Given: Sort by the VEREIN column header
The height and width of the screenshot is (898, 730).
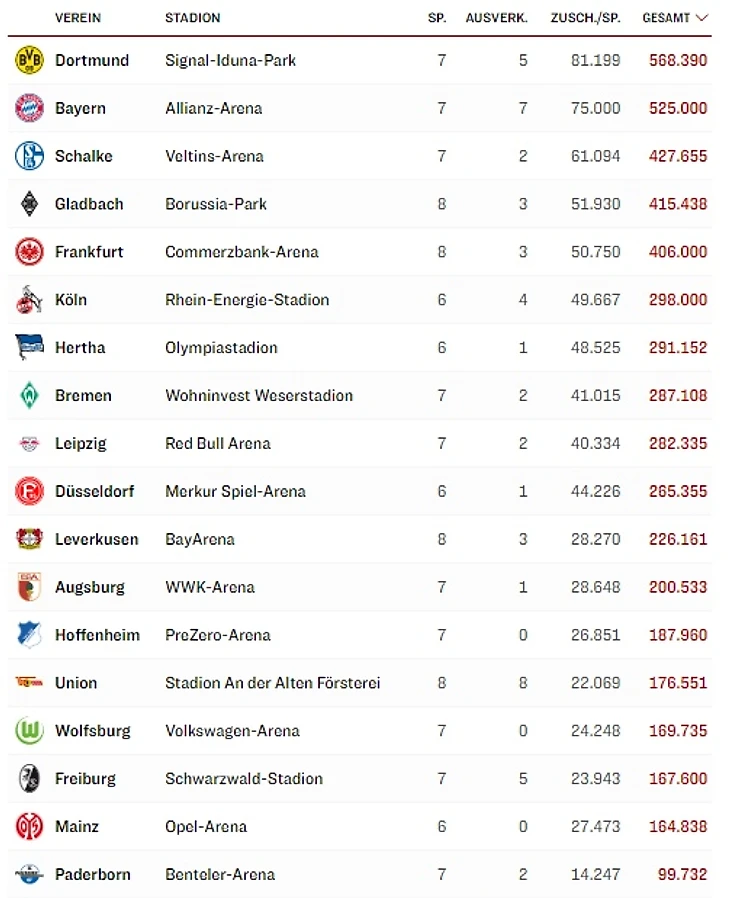Looking at the screenshot, I should tap(78, 18).
